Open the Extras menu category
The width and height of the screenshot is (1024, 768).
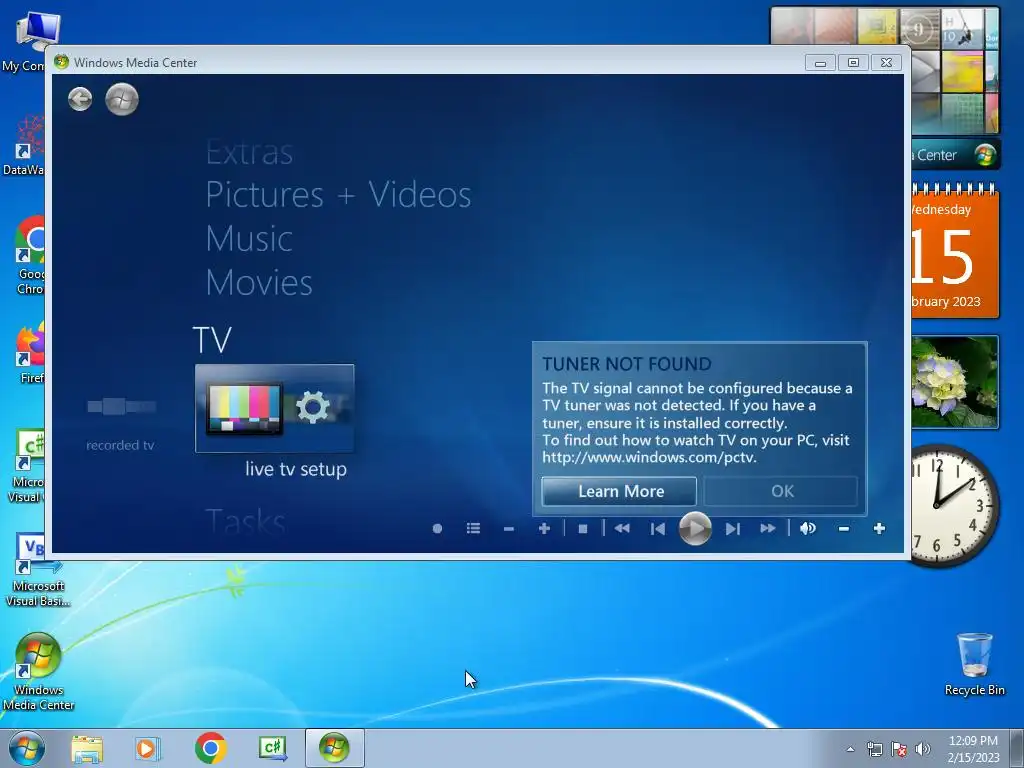249,153
